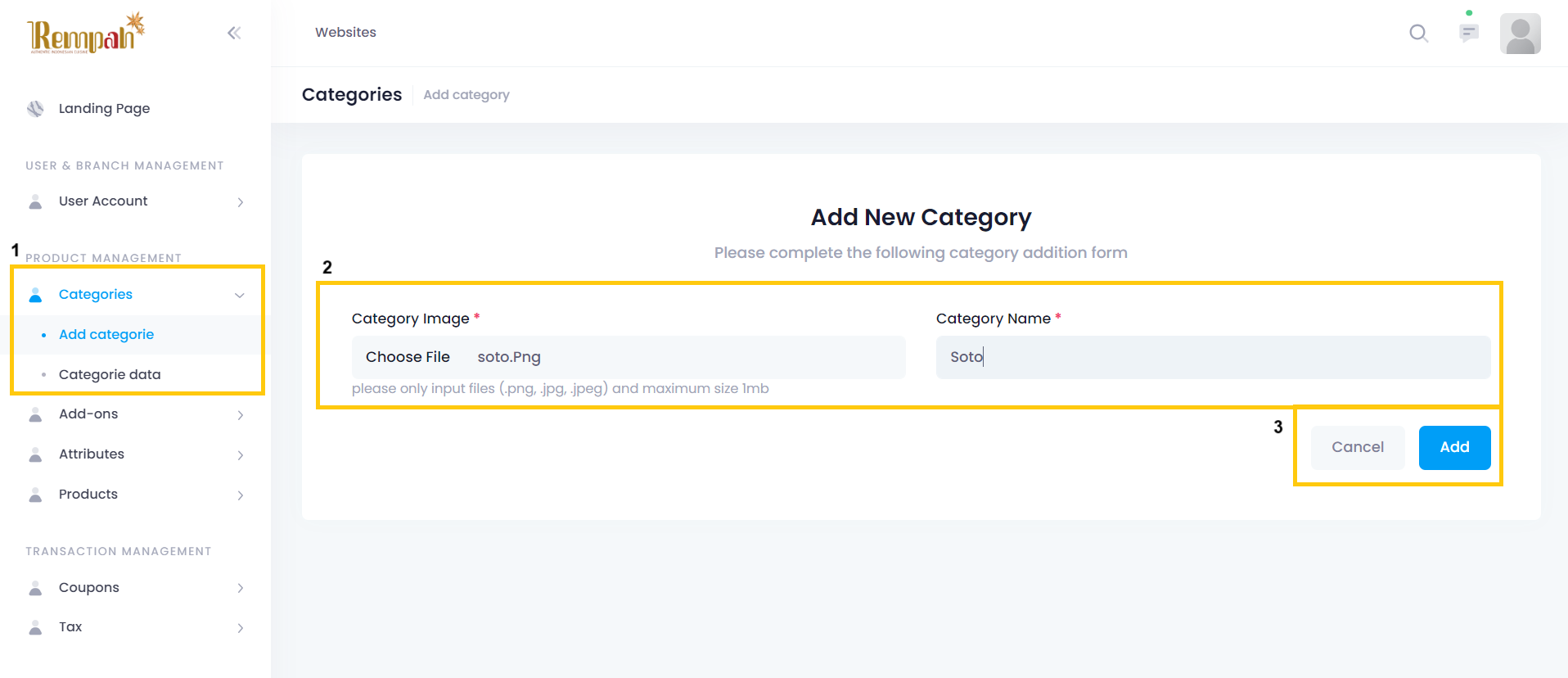The image size is (1568, 678).
Task: Expand the Coupons submenu chevron
Action: point(241,588)
